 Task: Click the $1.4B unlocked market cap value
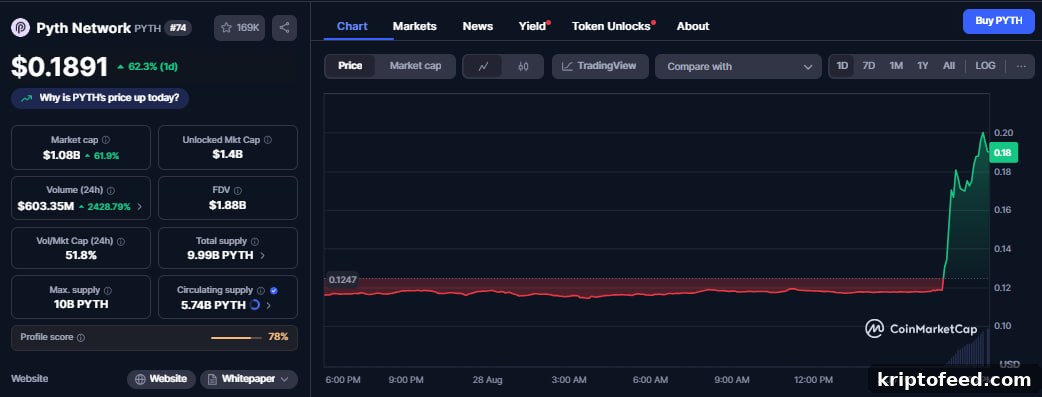point(227,155)
